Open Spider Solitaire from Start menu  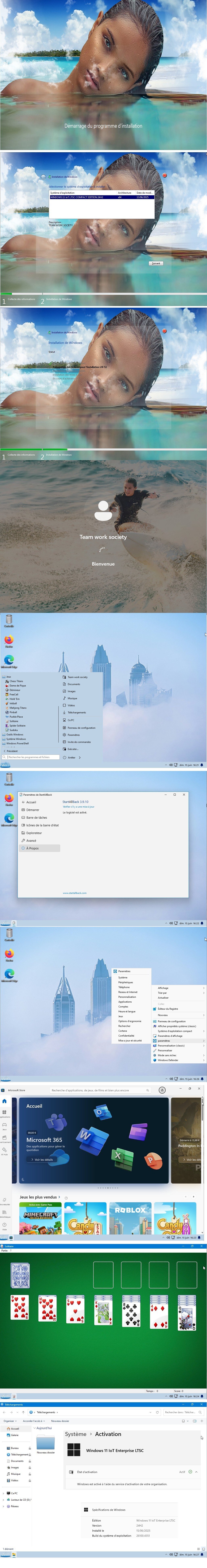coord(18,725)
